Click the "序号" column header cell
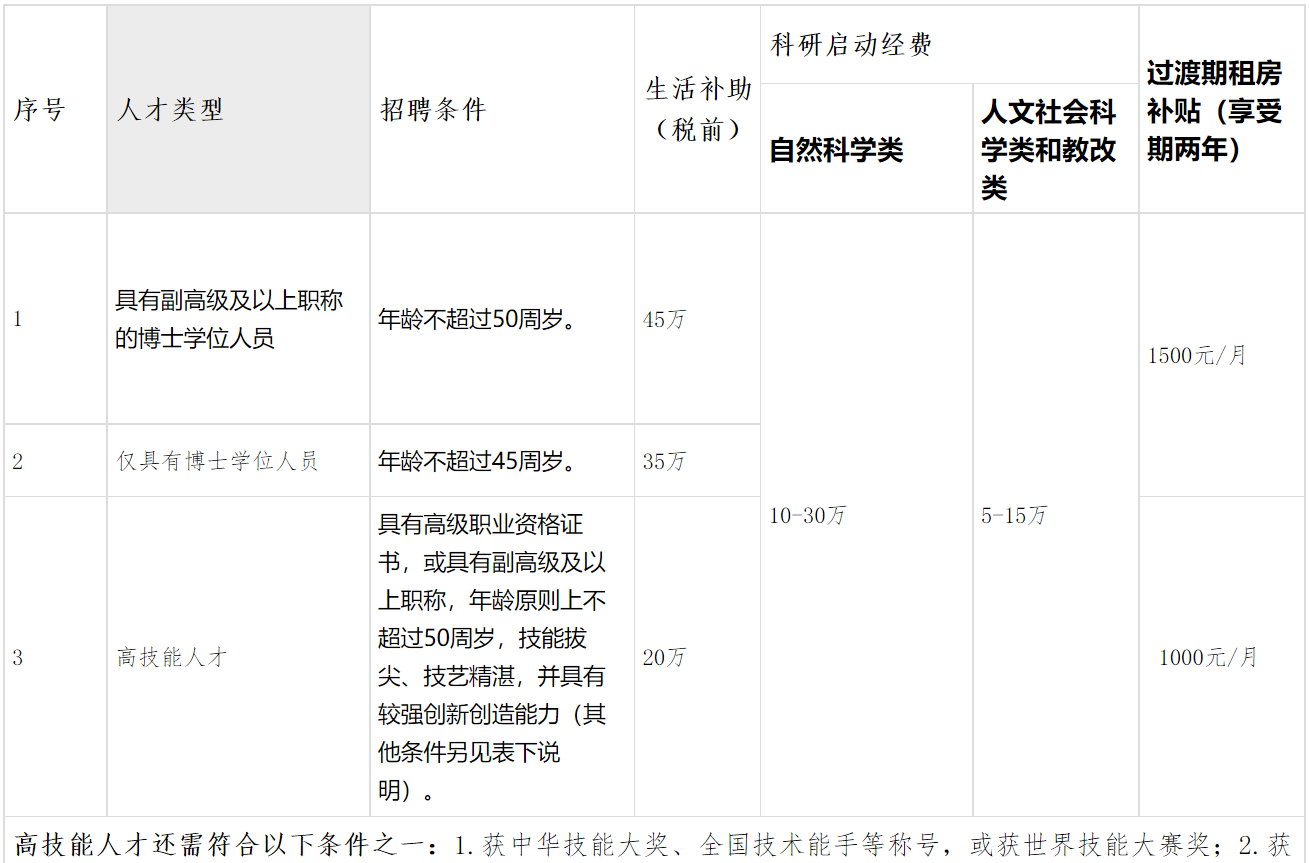Screen dimensions: 1309x863 click(x=40, y=110)
